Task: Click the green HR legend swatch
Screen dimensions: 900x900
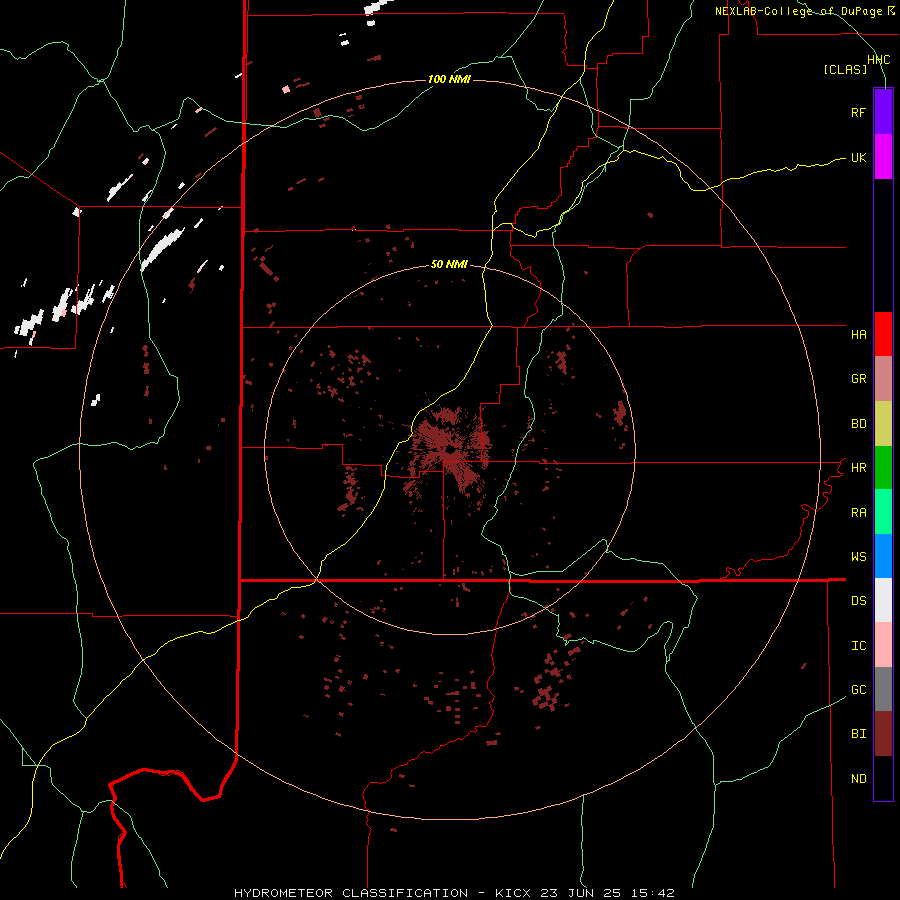Action: (883, 468)
